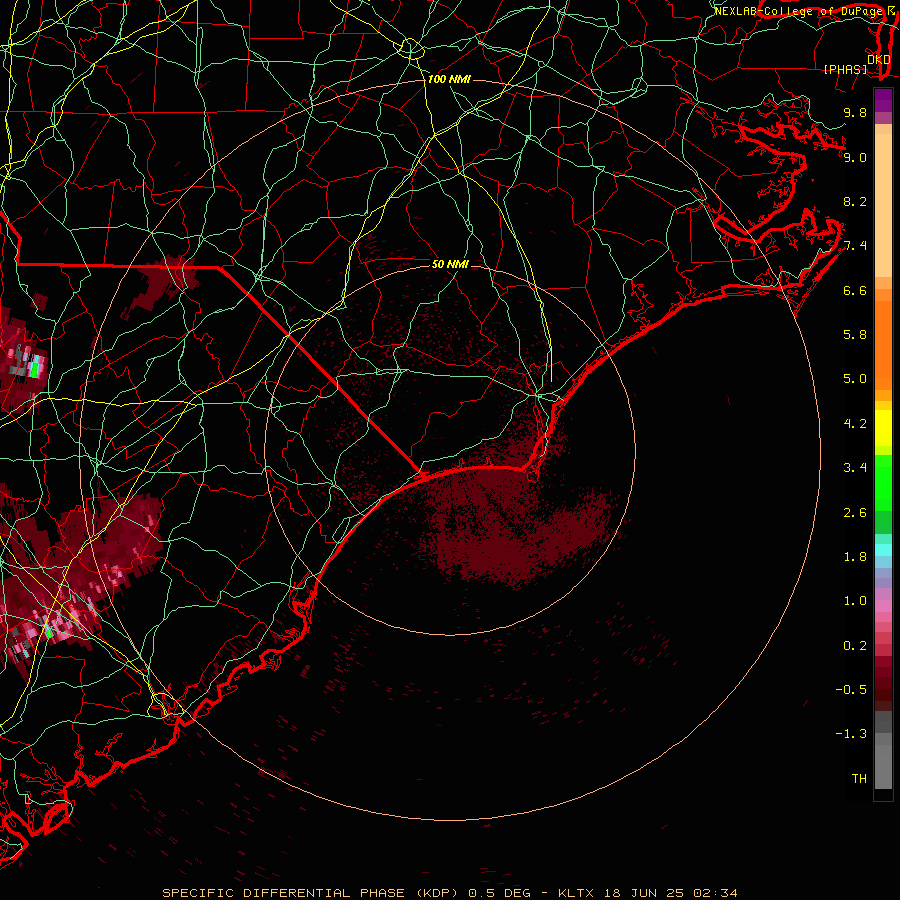Click the cyan band of the color scale
This screenshot has height=900, width=900.
coord(883,550)
